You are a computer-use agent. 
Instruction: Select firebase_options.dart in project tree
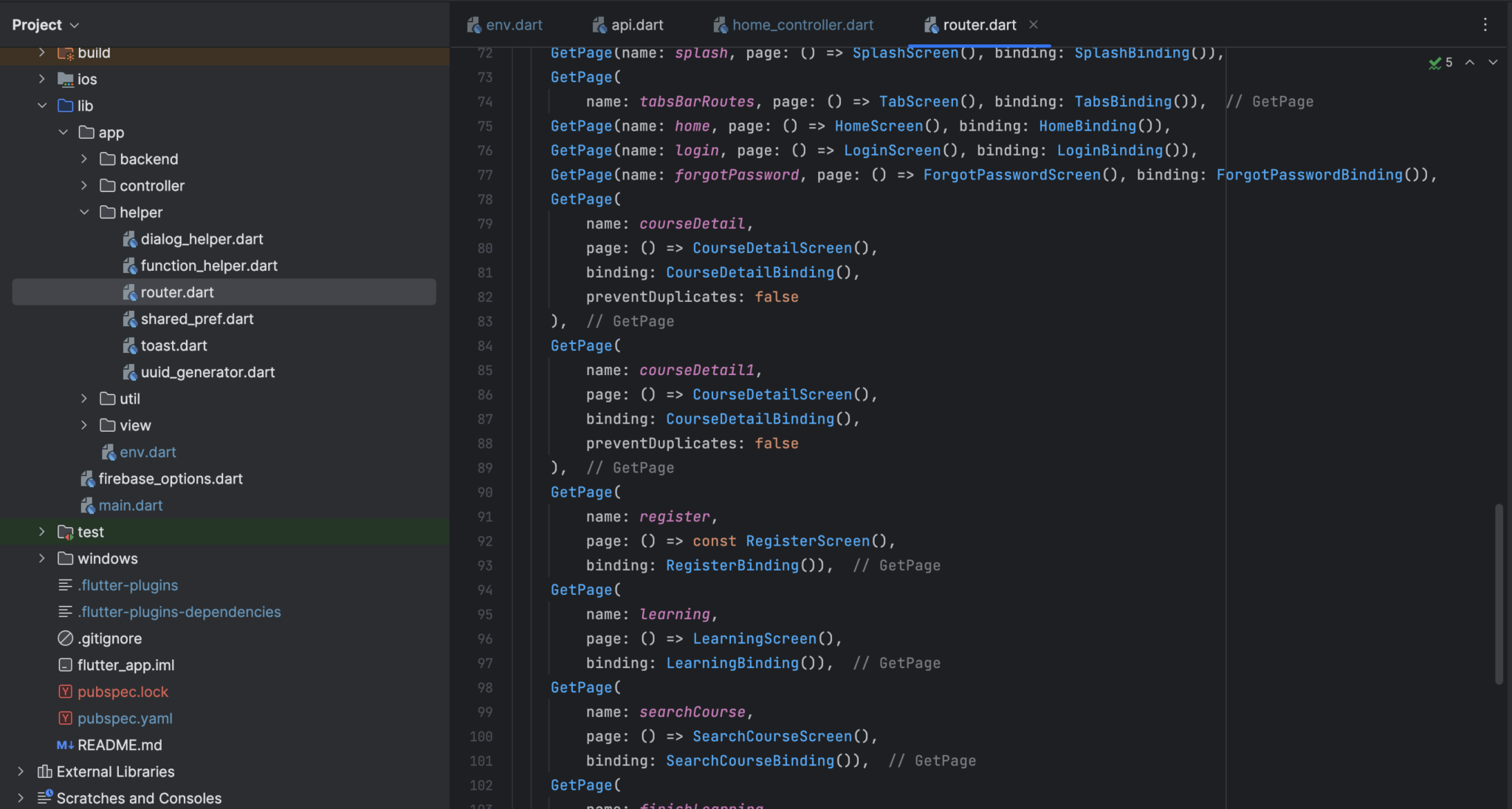pos(171,478)
